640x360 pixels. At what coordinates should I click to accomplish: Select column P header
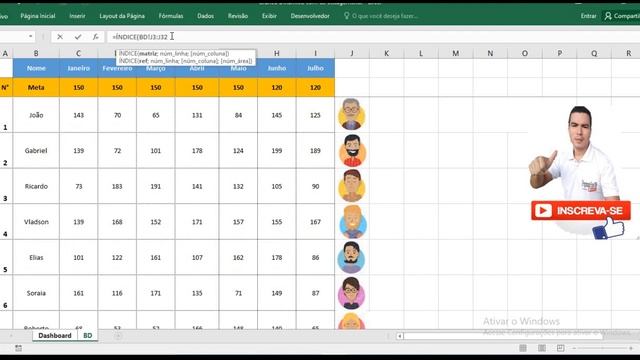pyautogui.click(x=559, y=53)
